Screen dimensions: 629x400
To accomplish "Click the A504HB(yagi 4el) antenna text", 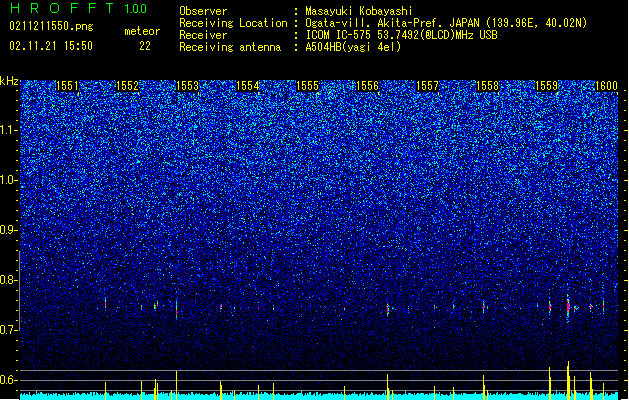I will point(353,47).
